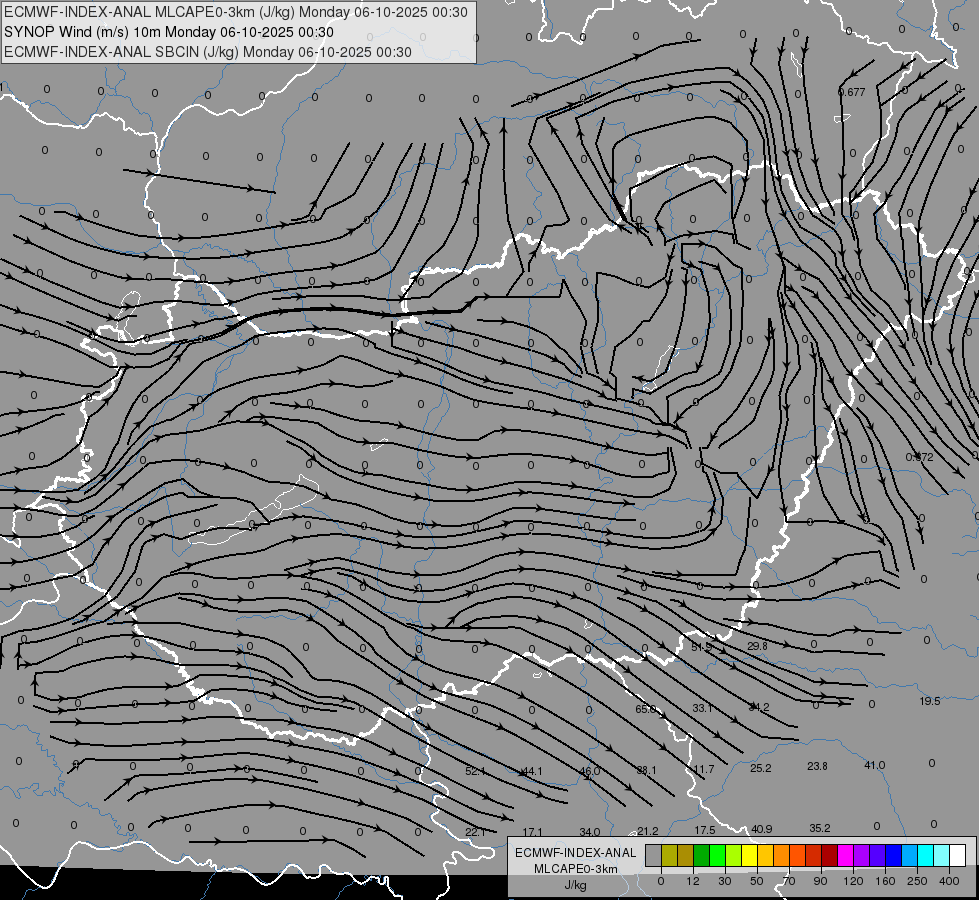Image resolution: width=979 pixels, height=900 pixels.
Task: Pick the bright green legend swatch
Action: point(717,855)
